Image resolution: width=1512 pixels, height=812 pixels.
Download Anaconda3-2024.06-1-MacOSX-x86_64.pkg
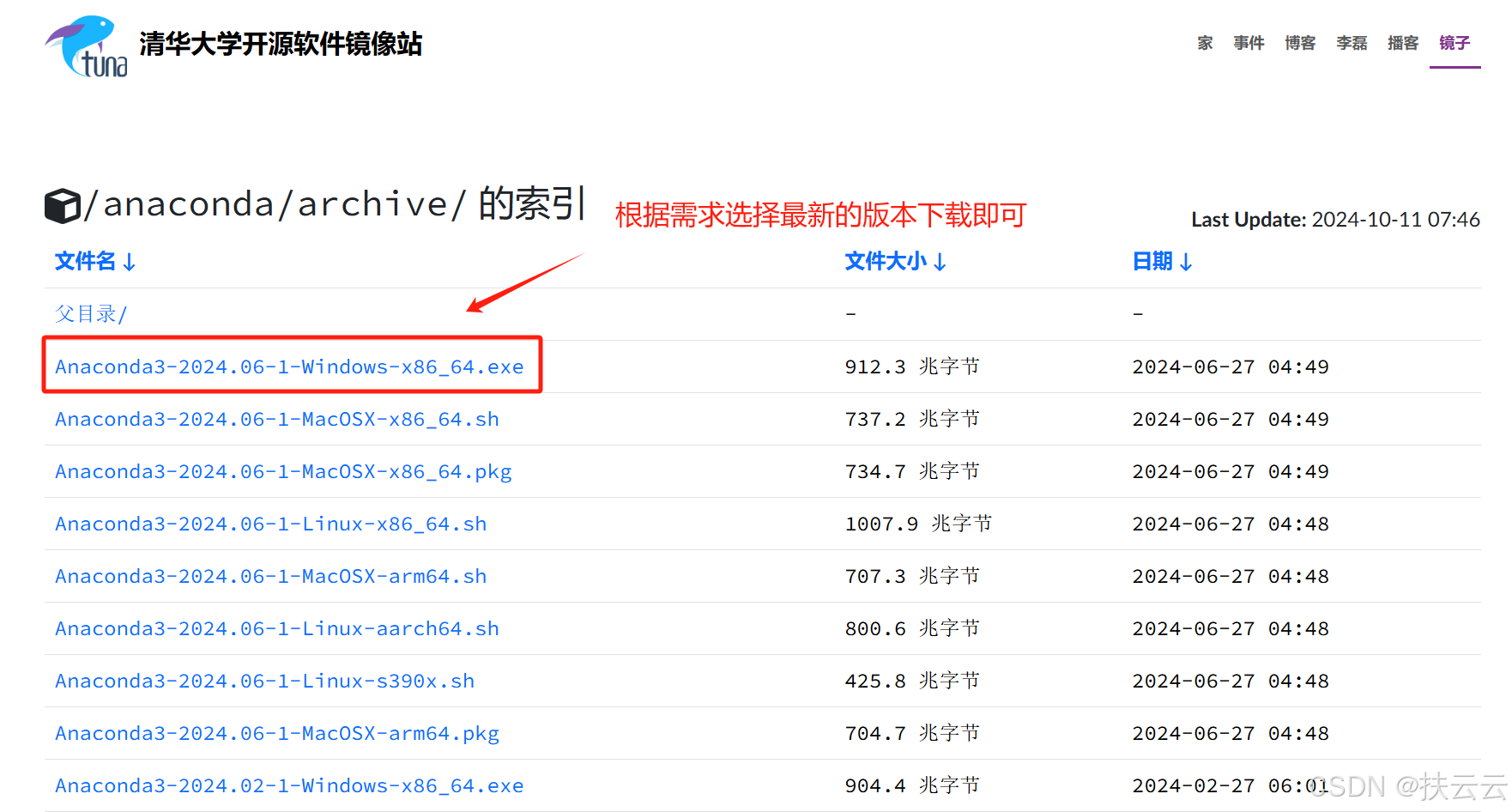(x=283, y=472)
